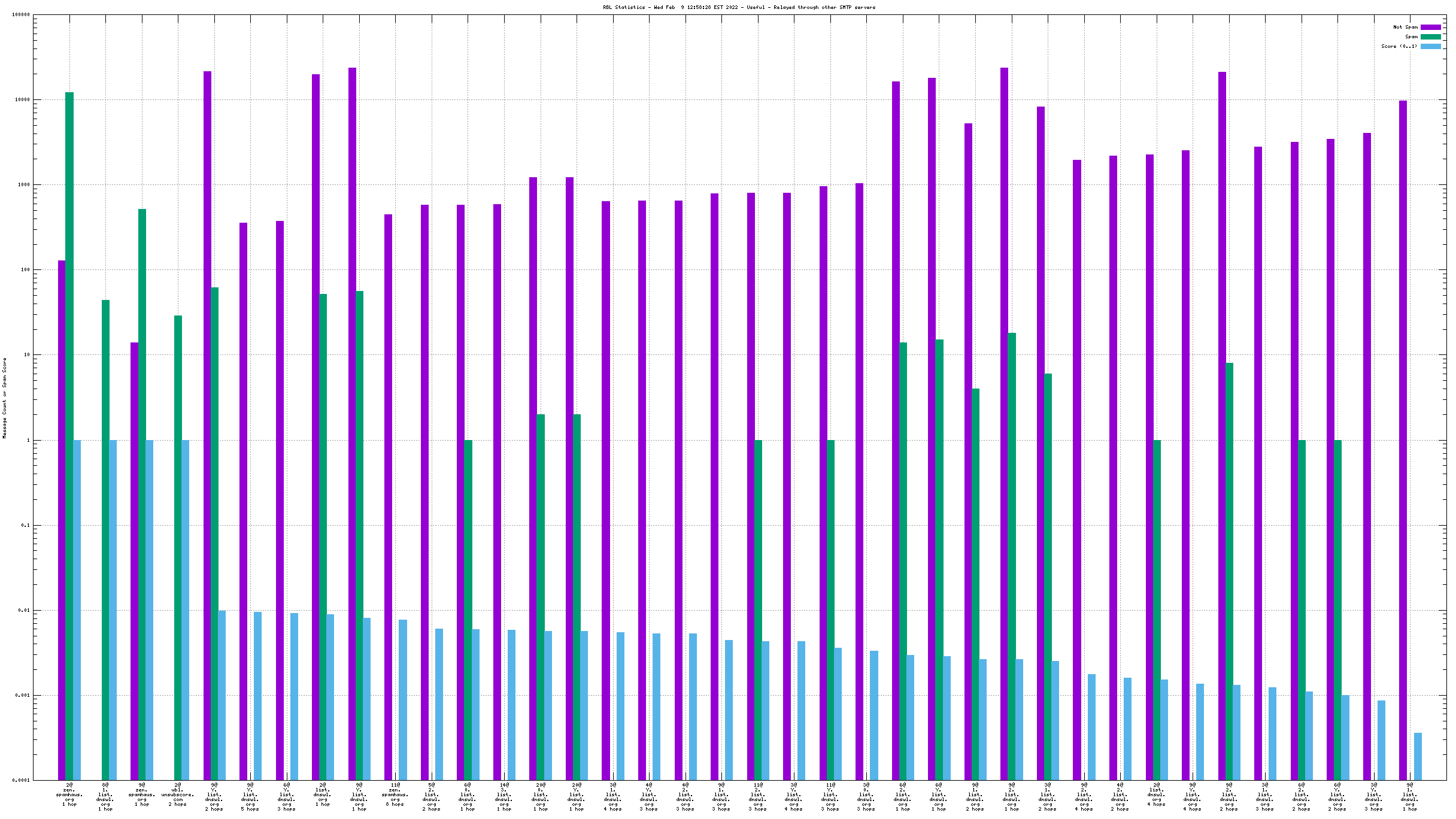
Task: Click the blue Score (0..1) legend swatch
Action: pos(1430,46)
